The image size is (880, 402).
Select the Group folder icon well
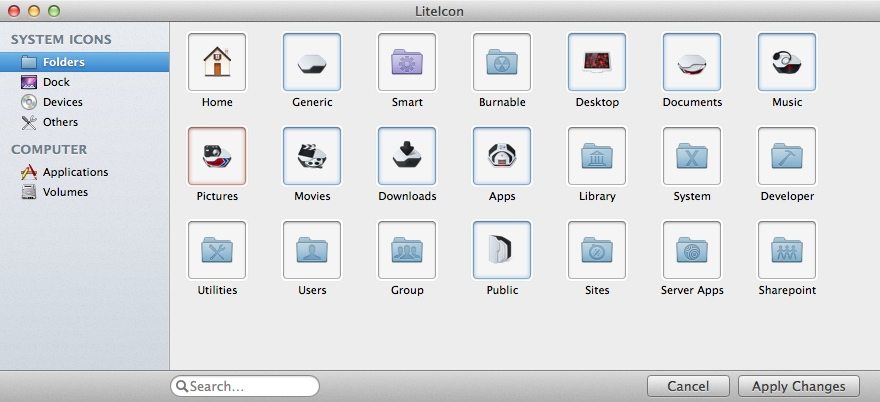(x=407, y=250)
